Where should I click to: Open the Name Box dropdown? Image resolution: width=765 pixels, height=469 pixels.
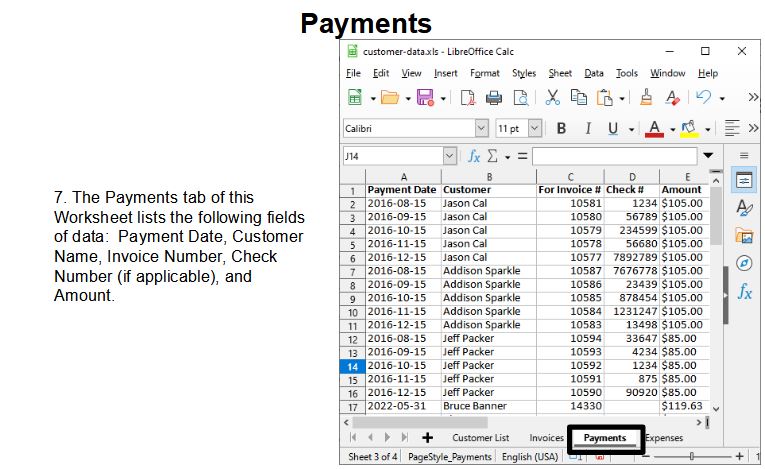click(449, 156)
